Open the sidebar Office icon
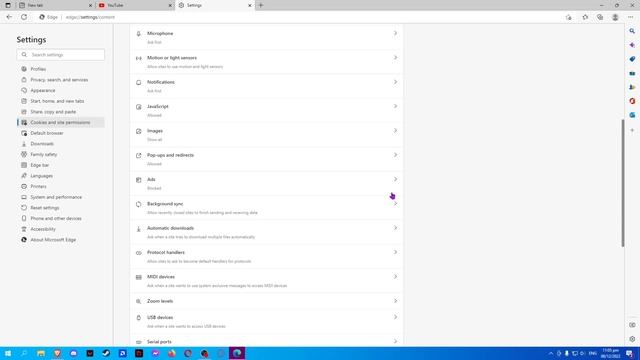The height and width of the screenshot is (360, 640). click(x=632, y=101)
